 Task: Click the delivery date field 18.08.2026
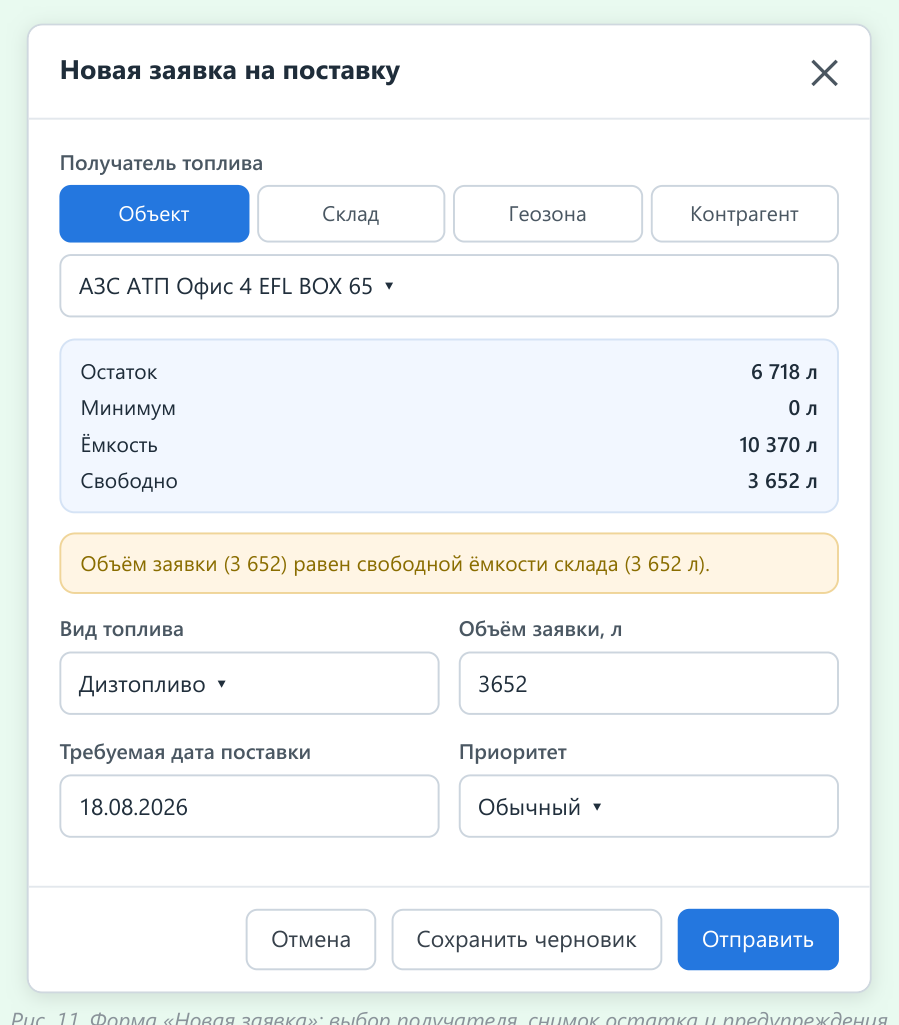pos(249,807)
